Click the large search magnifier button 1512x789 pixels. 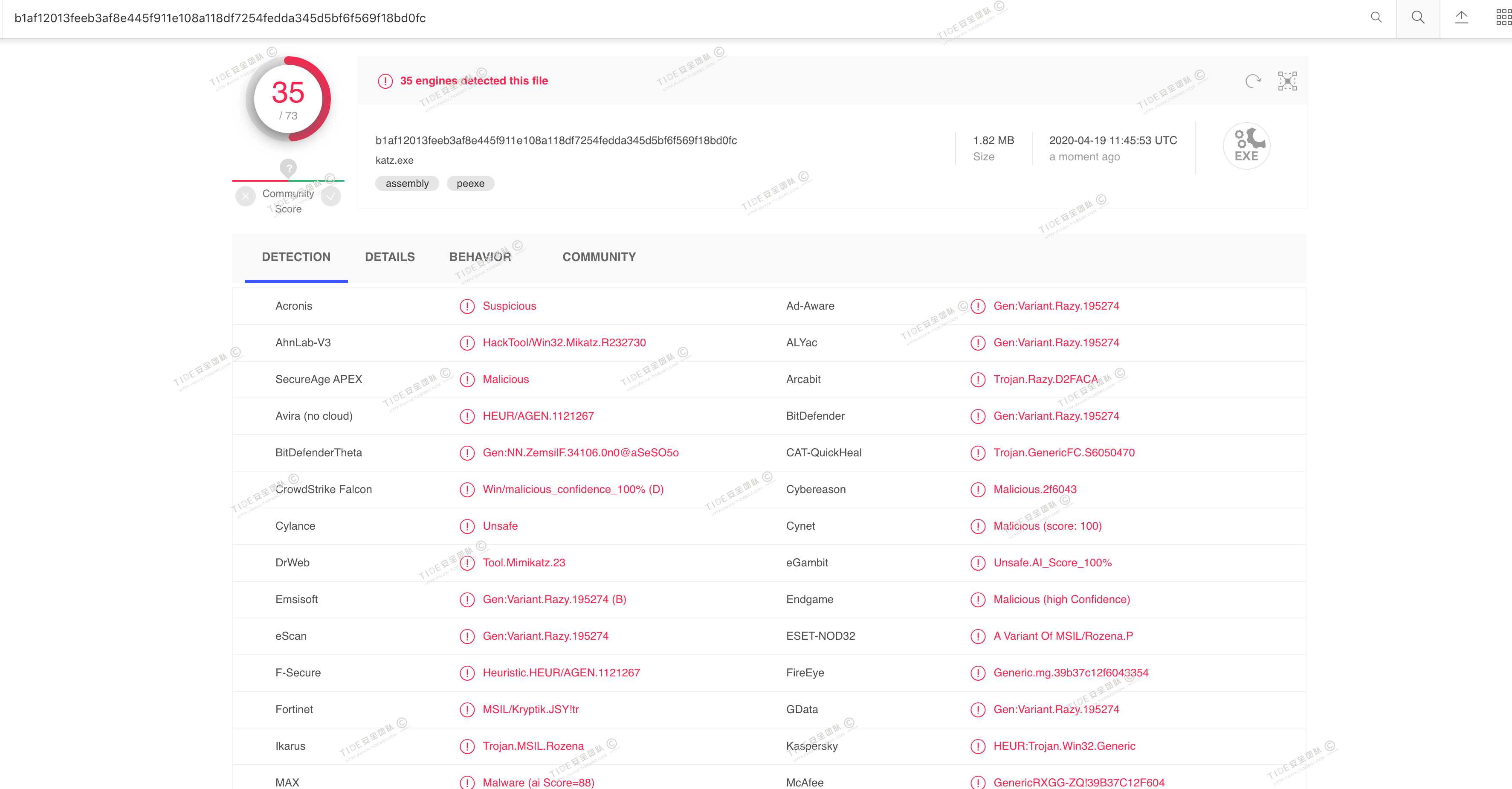point(1417,17)
